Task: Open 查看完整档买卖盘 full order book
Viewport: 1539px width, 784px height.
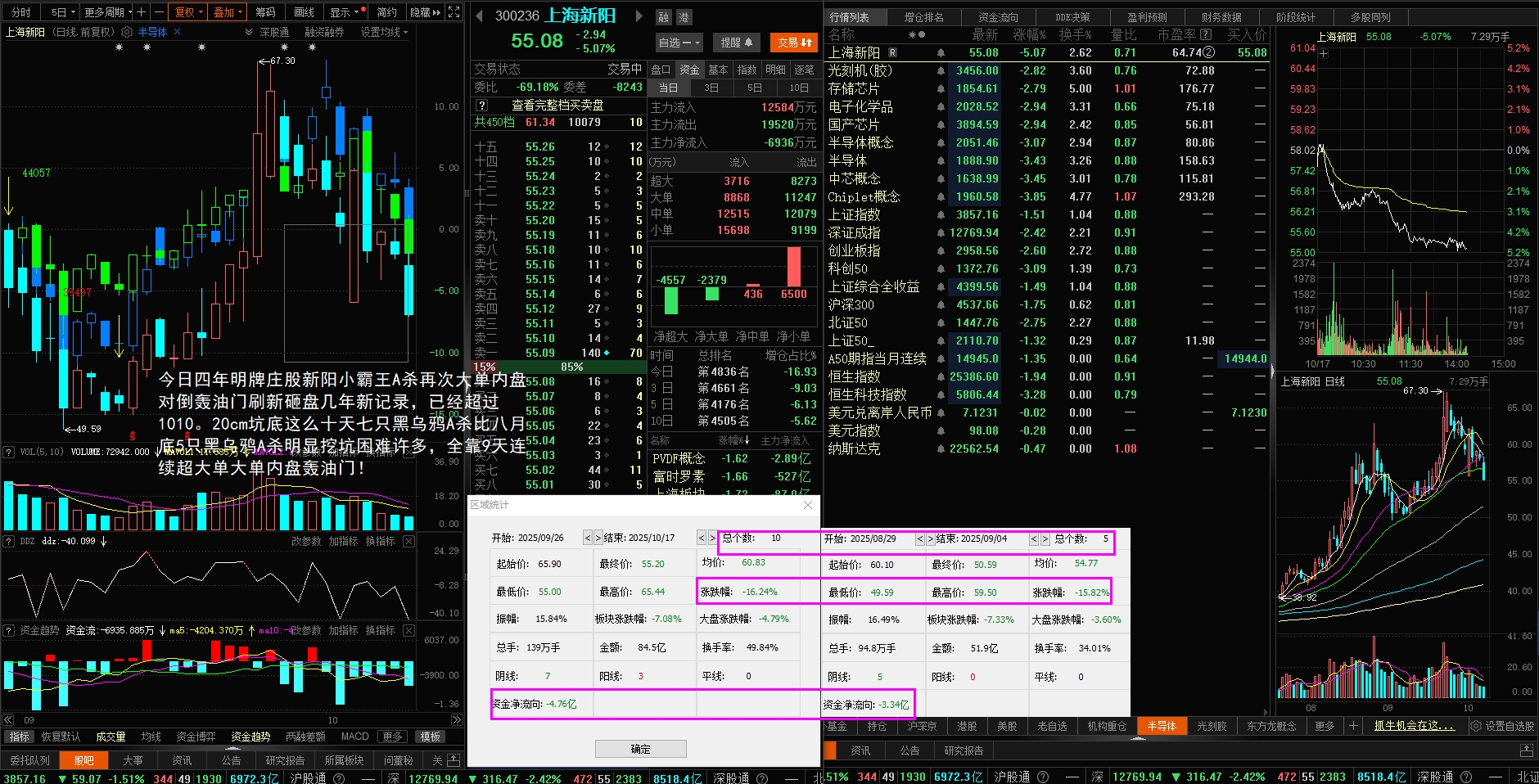Action: [557, 105]
